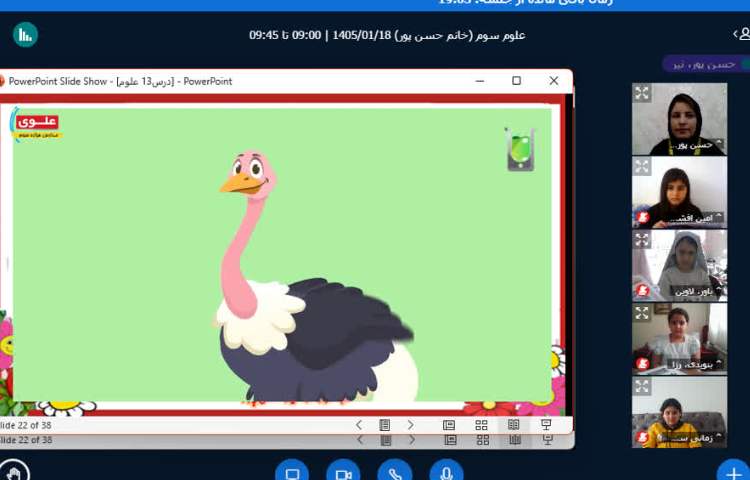Expand the رزا video to fullscreen
The image size is (750, 480).
(x=642, y=313)
